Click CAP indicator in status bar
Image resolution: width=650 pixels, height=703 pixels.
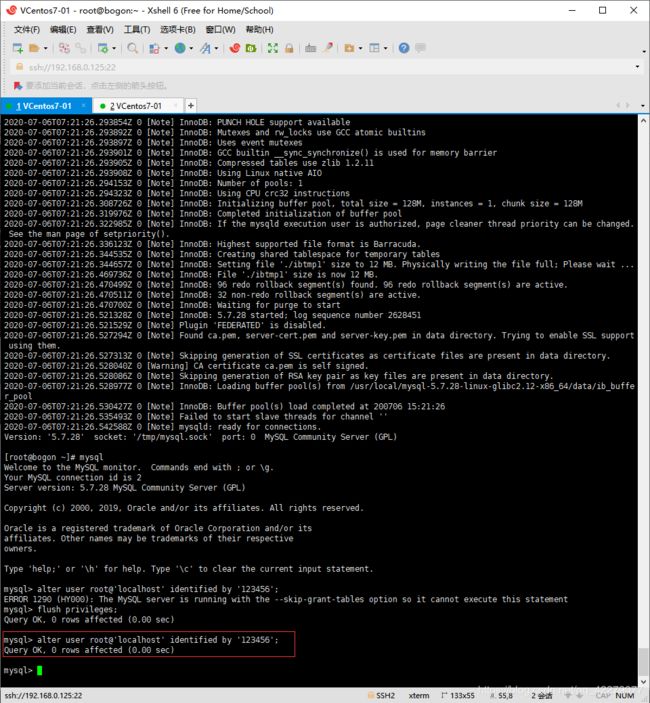603,696
